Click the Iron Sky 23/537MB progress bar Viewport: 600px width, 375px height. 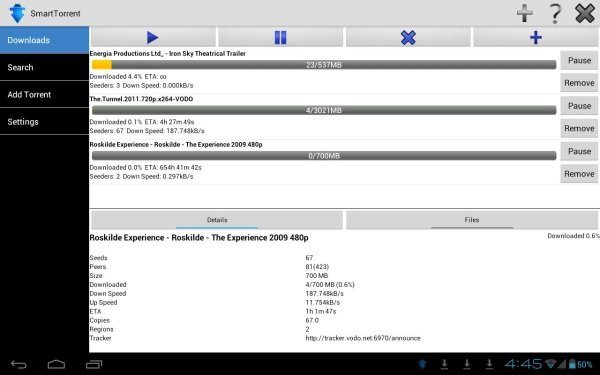tap(324, 65)
